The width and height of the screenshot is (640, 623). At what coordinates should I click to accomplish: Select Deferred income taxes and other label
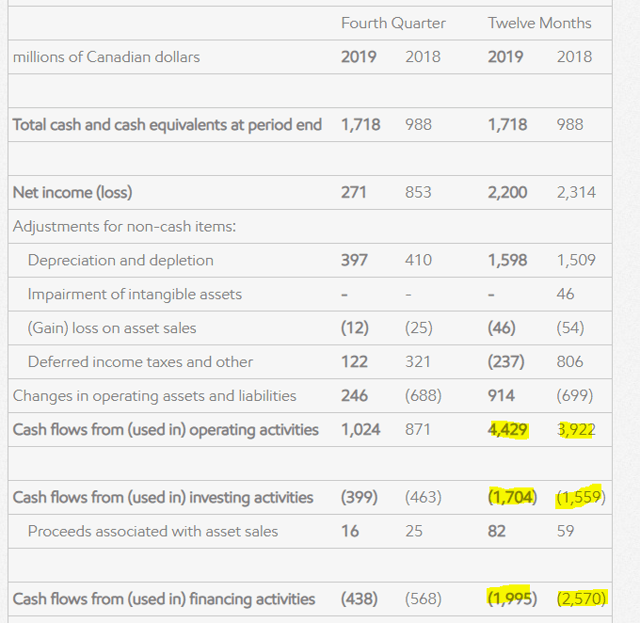tap(140, 362)
